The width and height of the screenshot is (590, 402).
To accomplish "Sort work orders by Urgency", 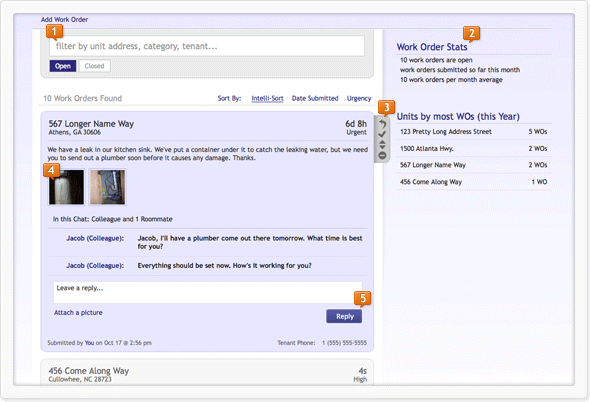I will pyautogui.click(x=359, y=98).
